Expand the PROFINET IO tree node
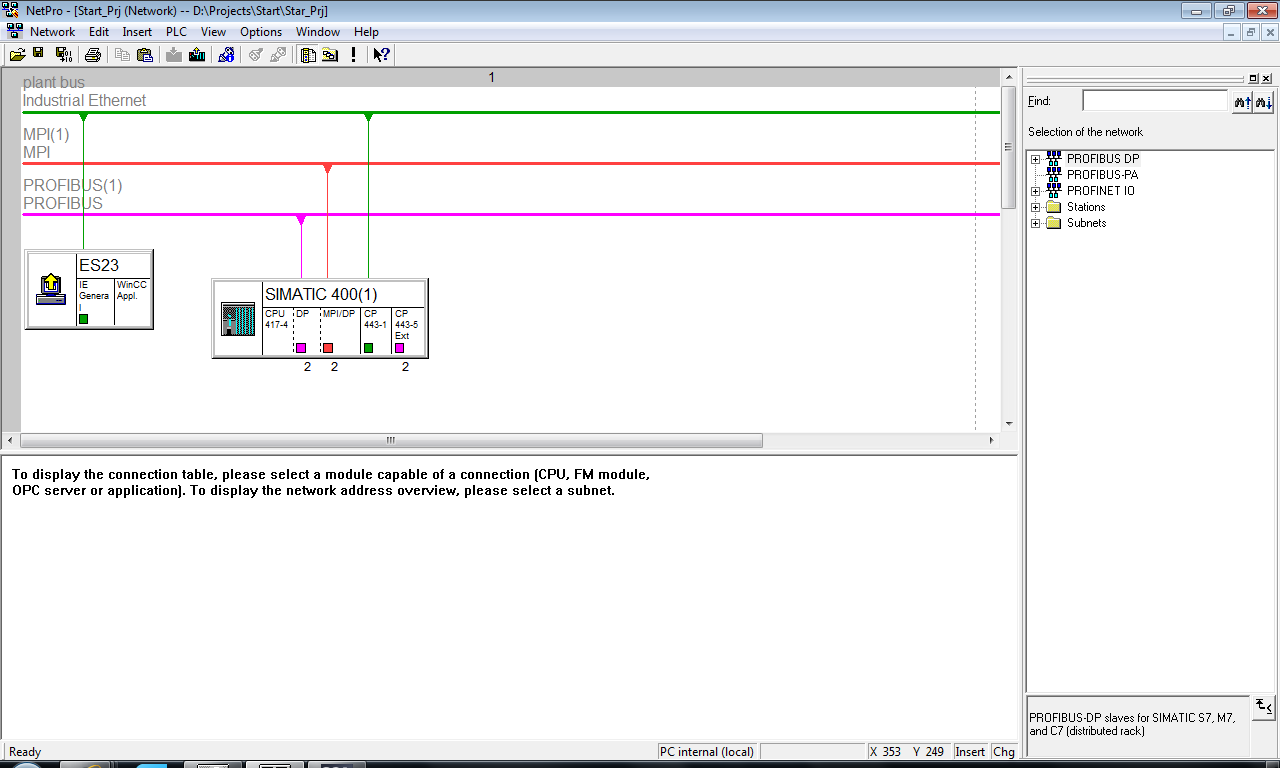Screen dimensions: 1280x768 tap(1036, 191)
